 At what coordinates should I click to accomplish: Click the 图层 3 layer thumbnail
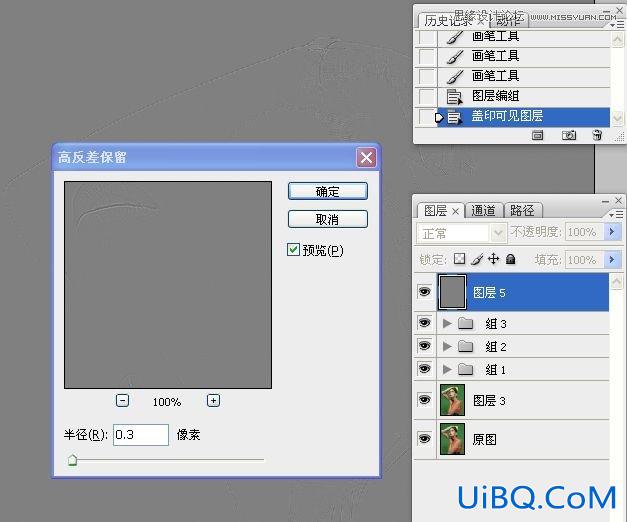pos(452,400)
